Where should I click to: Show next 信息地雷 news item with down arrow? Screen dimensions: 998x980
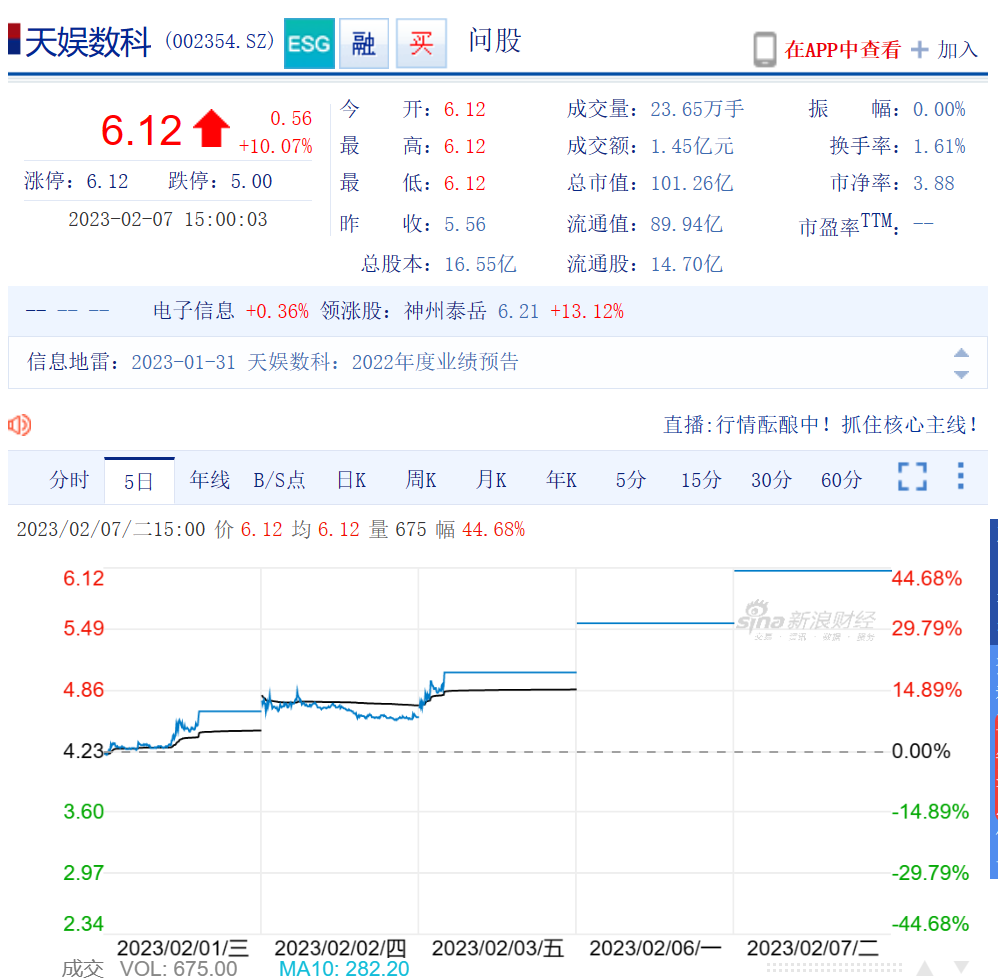tap(961, 374)
